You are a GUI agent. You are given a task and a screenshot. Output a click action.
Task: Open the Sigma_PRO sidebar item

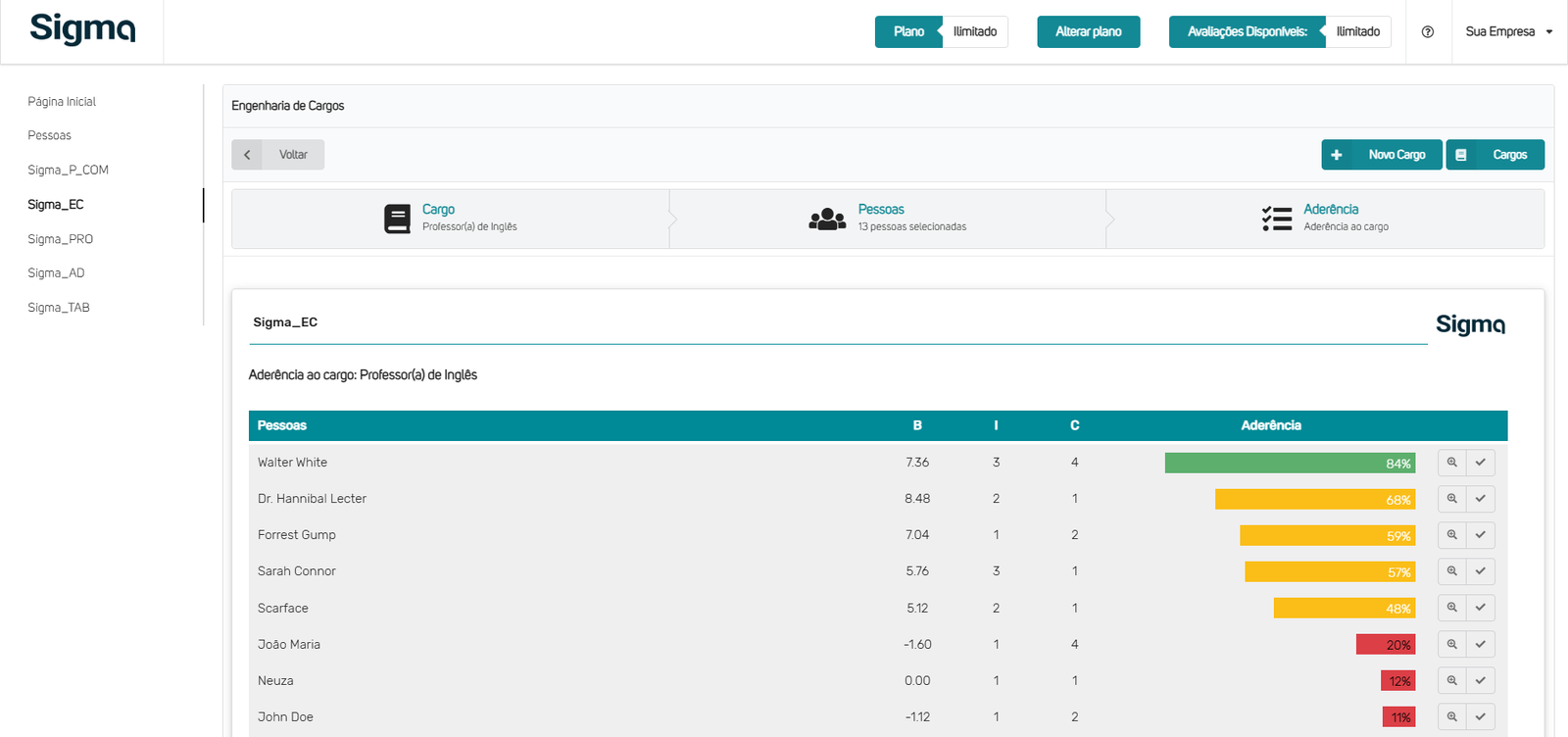61,239
